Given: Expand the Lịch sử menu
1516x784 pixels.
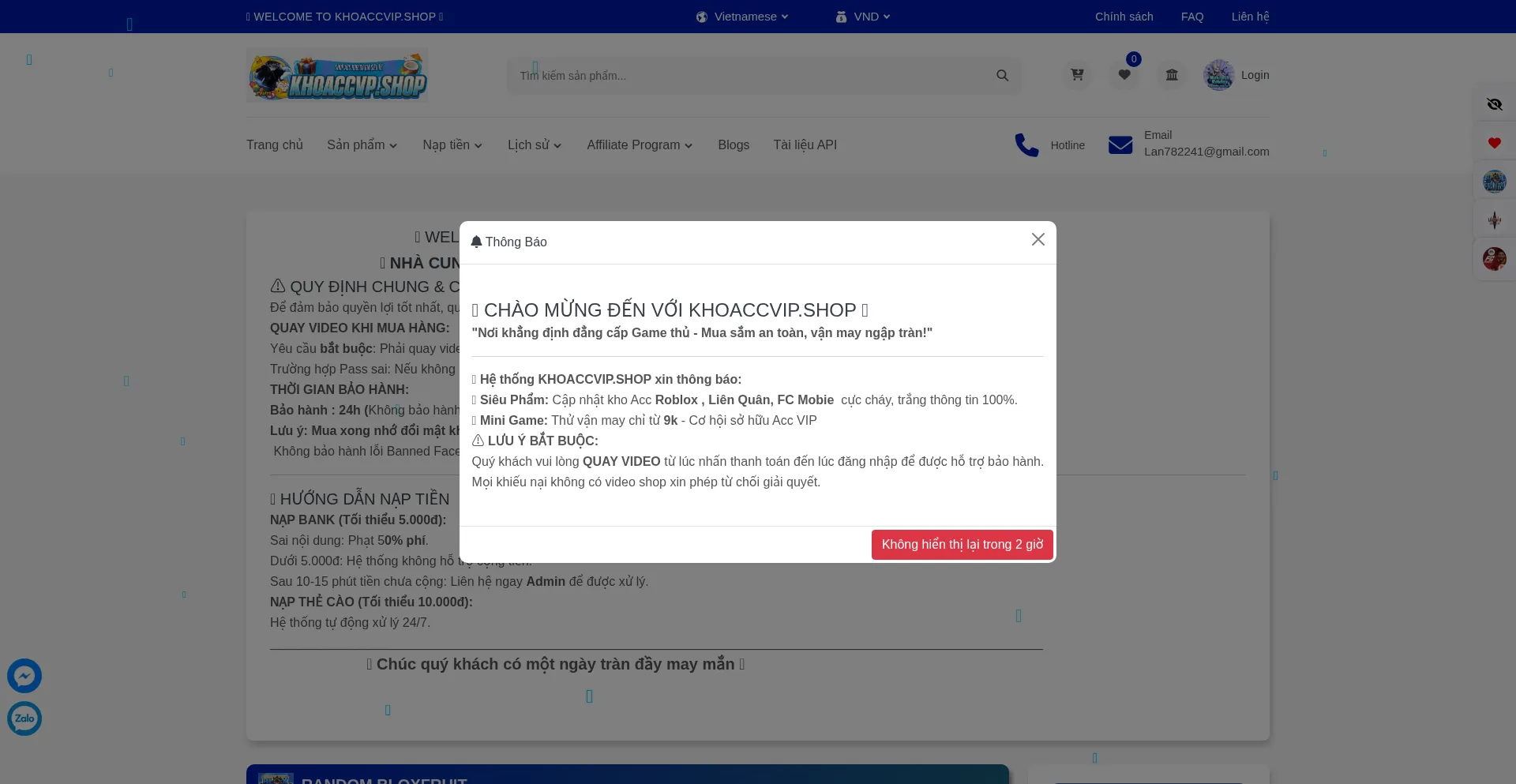Looking at the screenshot, I should pyautogui.click(x=535, y=145).
